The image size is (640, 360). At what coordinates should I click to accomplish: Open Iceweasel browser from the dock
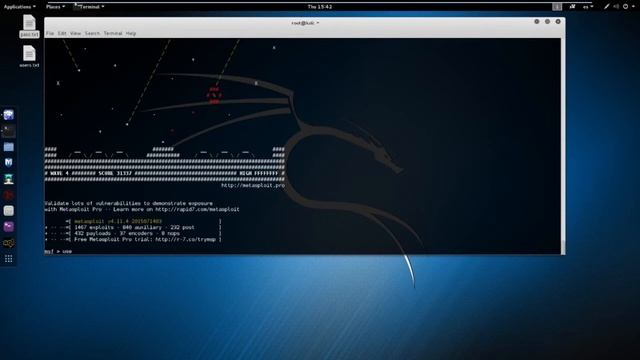9,115
